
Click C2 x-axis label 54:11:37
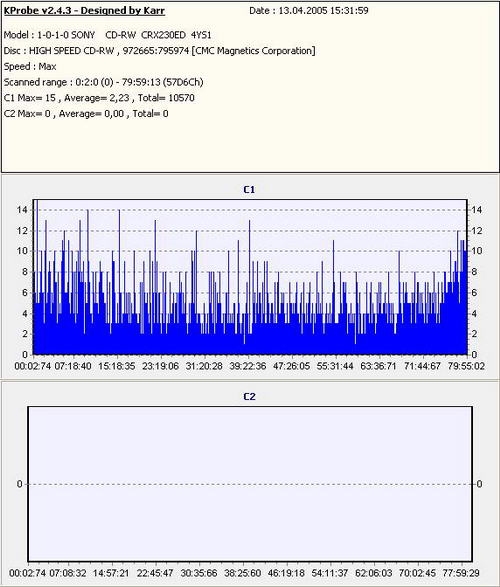pos(330,573)
